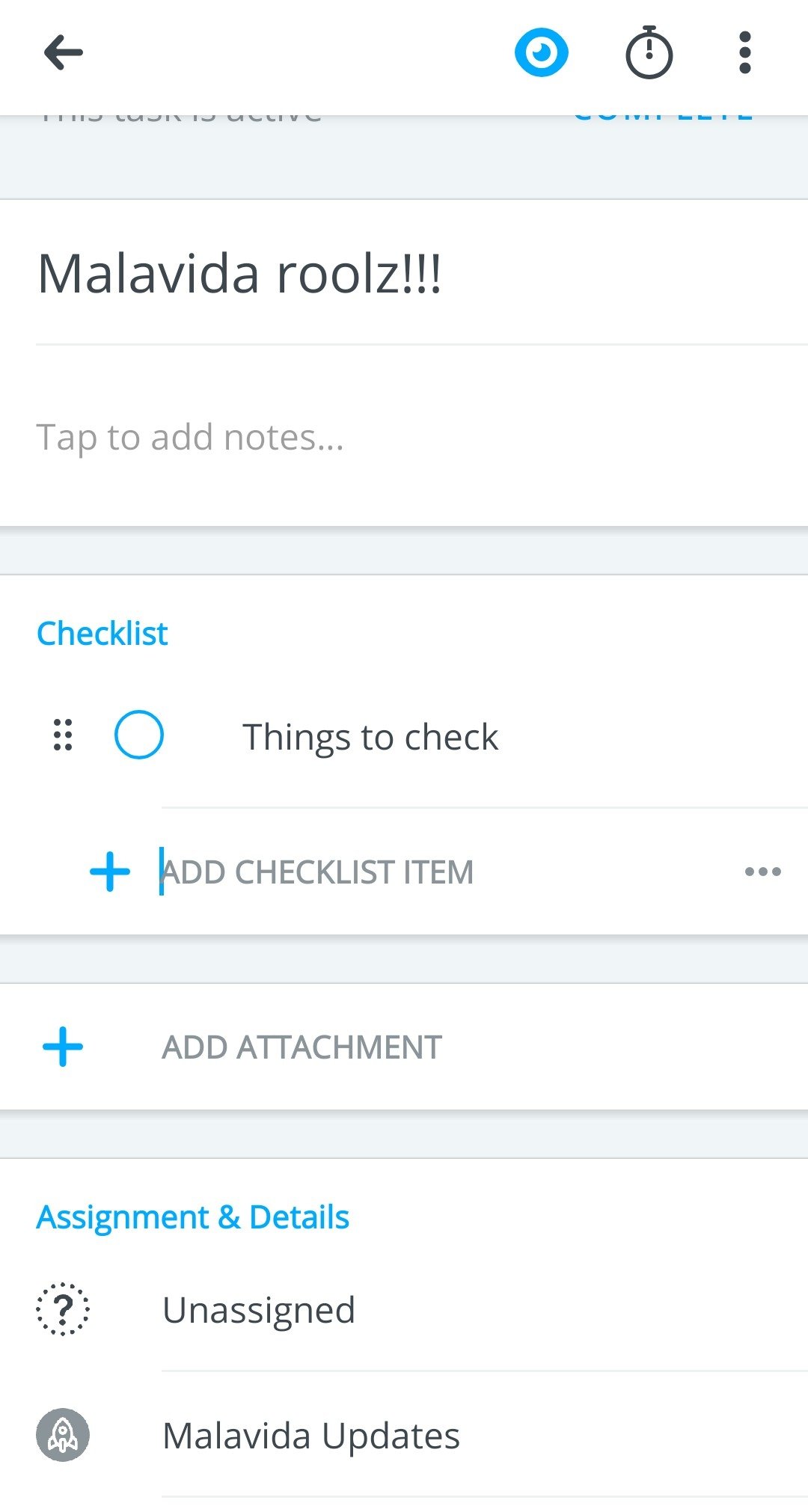Tap ADD ATTACHMENT label
This screenshot has width=808, height=1512.
click(302, 1047)
